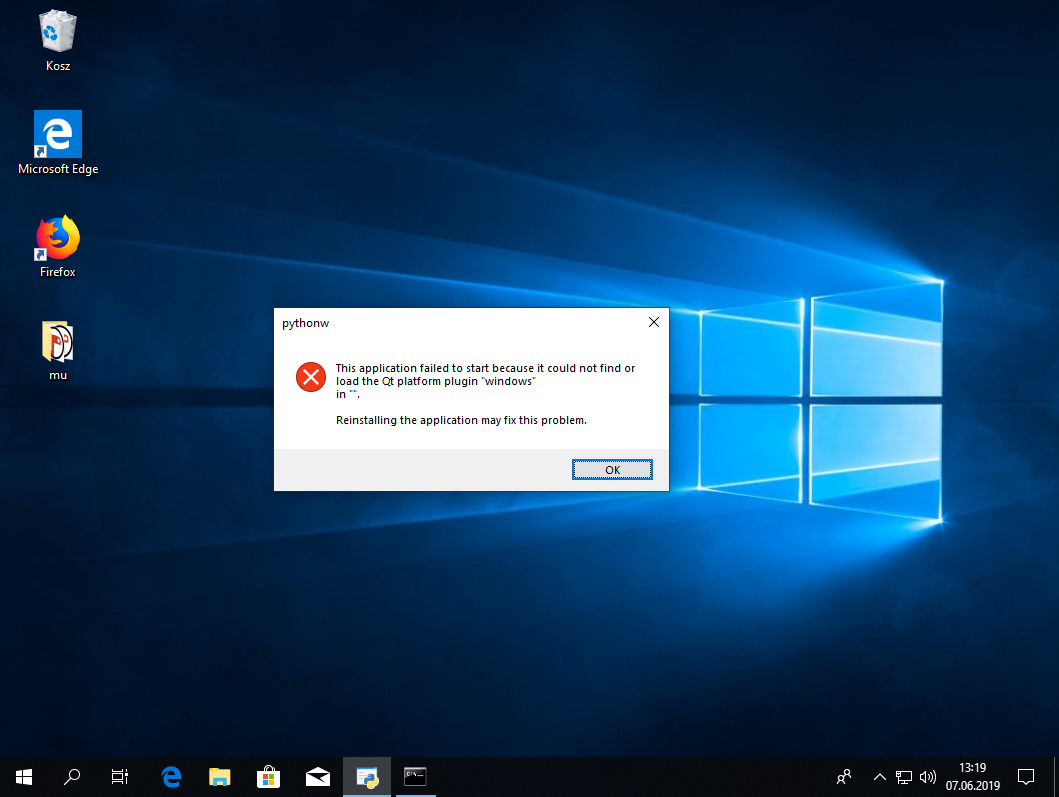Viewport: 1059px width, 797px height.
Task: Launch Microsoft Store from the taskbar
Action: [x=268, y=777]
